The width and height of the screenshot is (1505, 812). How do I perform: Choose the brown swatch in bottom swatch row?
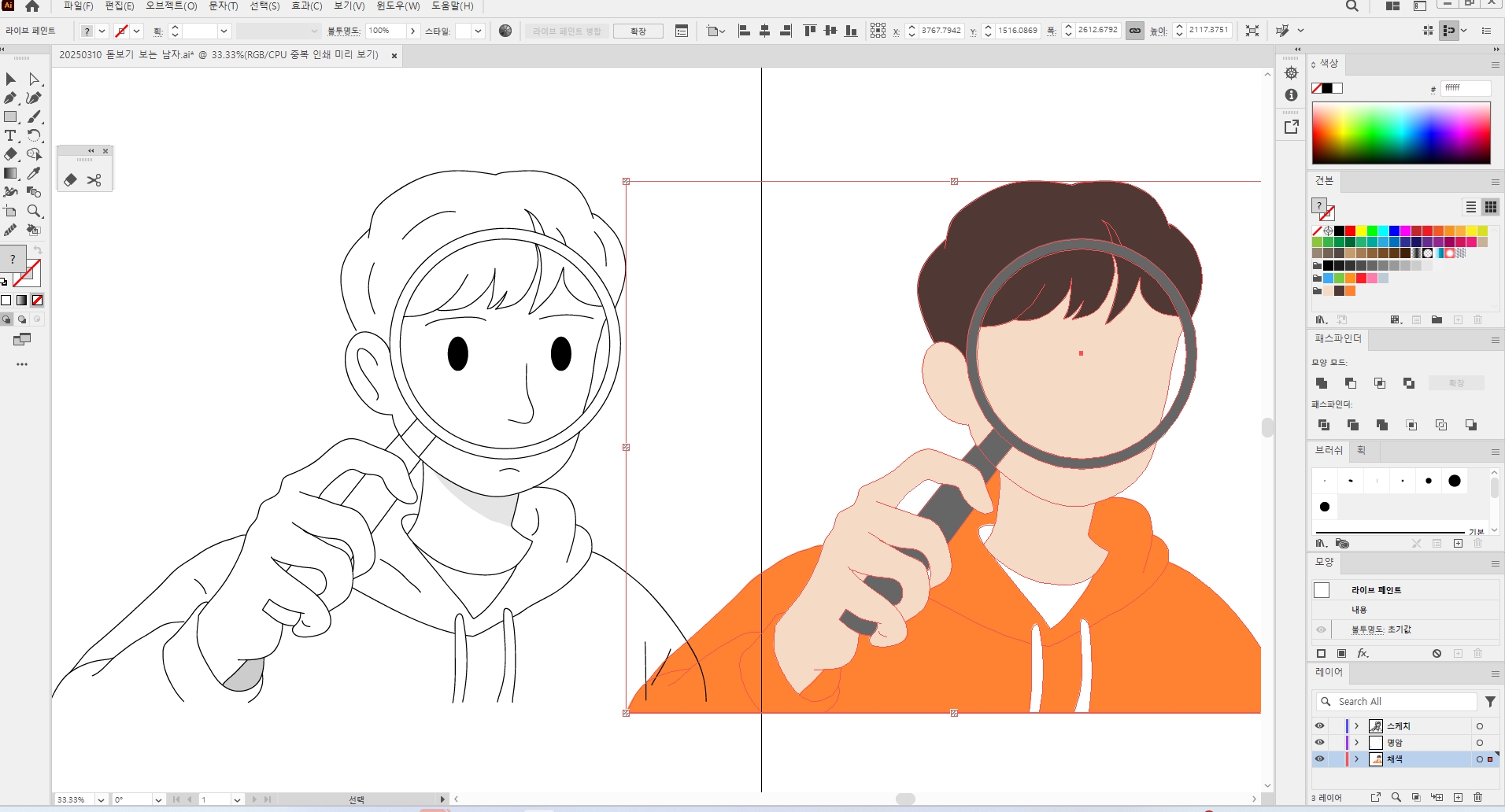click(x=1339, y=291)
